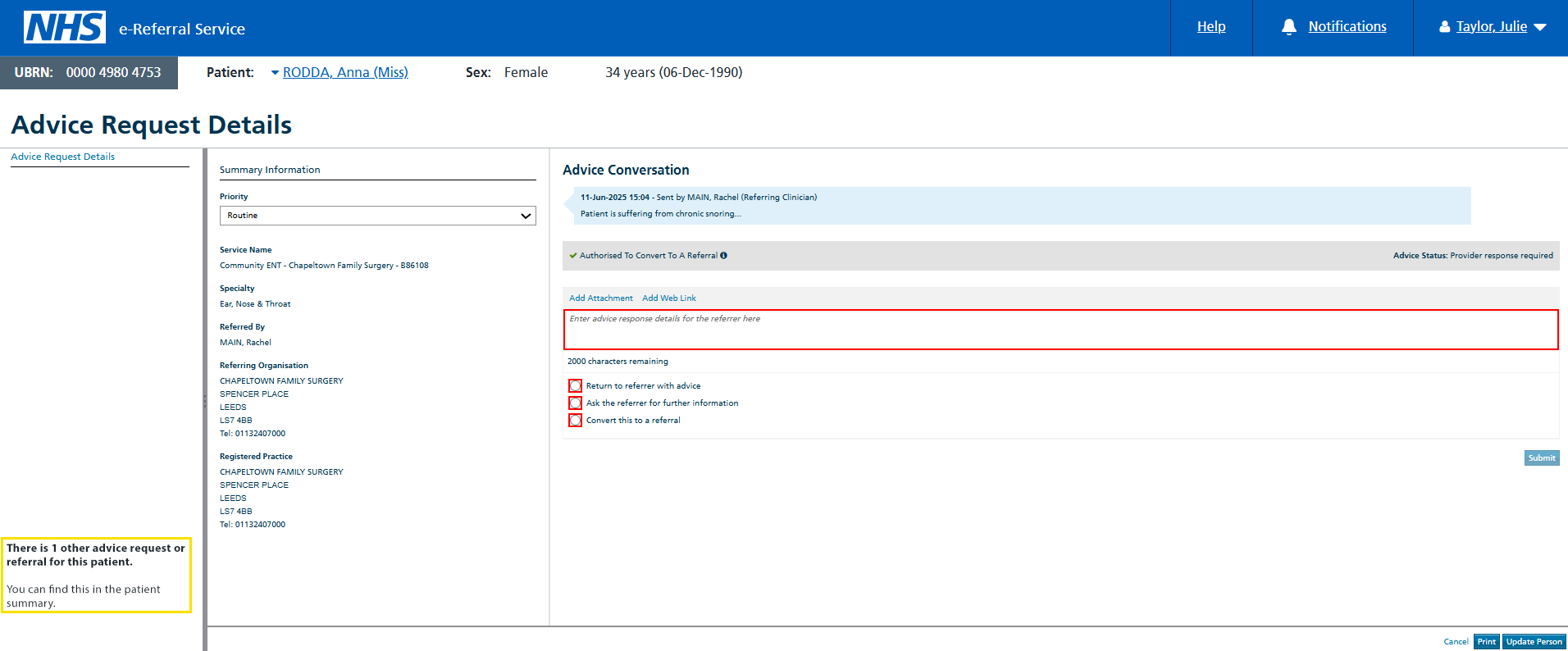
Task: Click the Ear, Nose & Throat specialty value
Action: (x=255, y=304)
